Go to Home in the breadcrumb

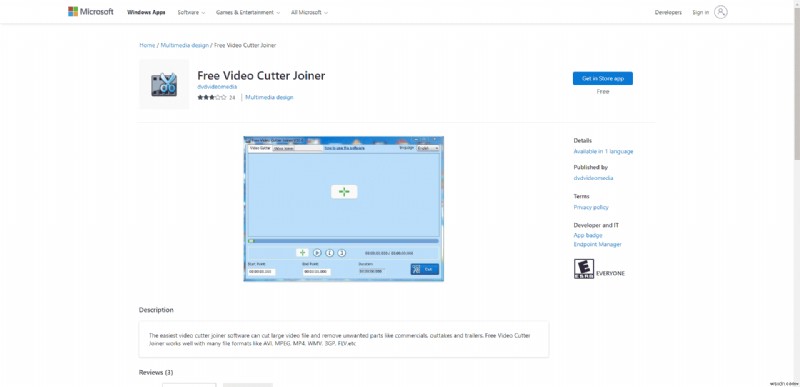point(147,45)
